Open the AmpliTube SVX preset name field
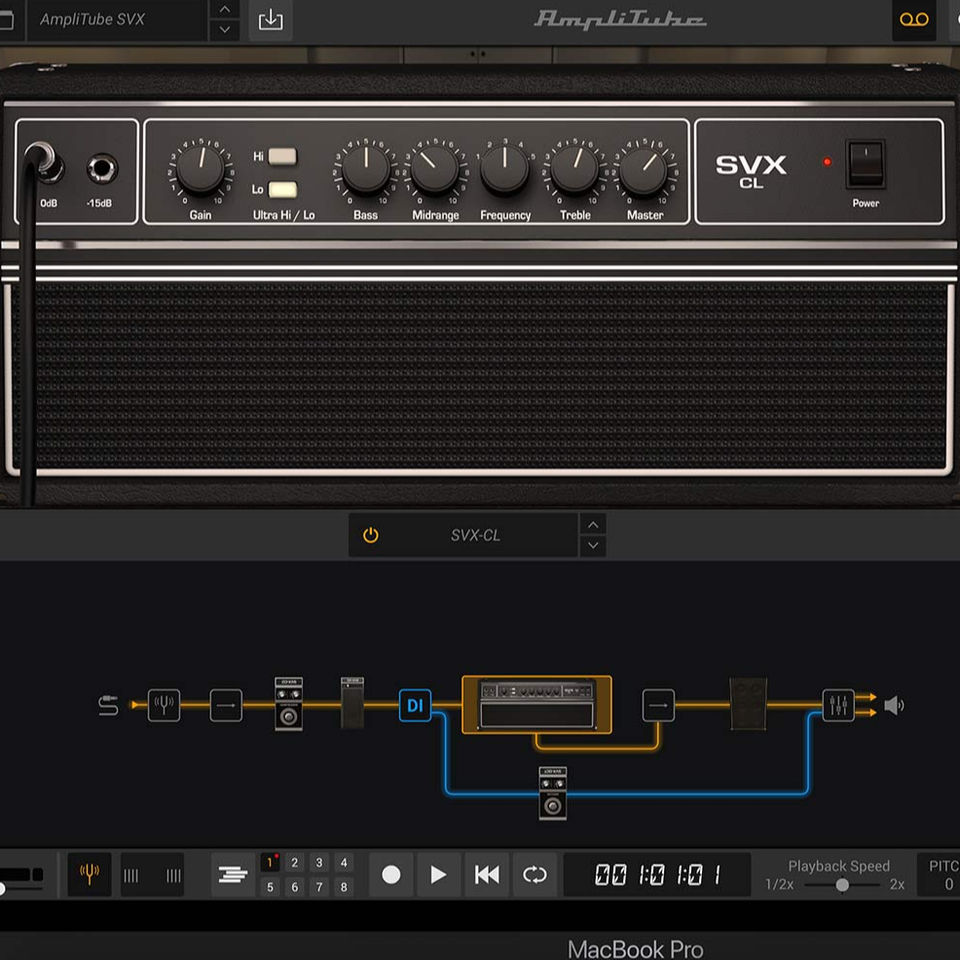The image size is (960, 960). pos(116,20)
